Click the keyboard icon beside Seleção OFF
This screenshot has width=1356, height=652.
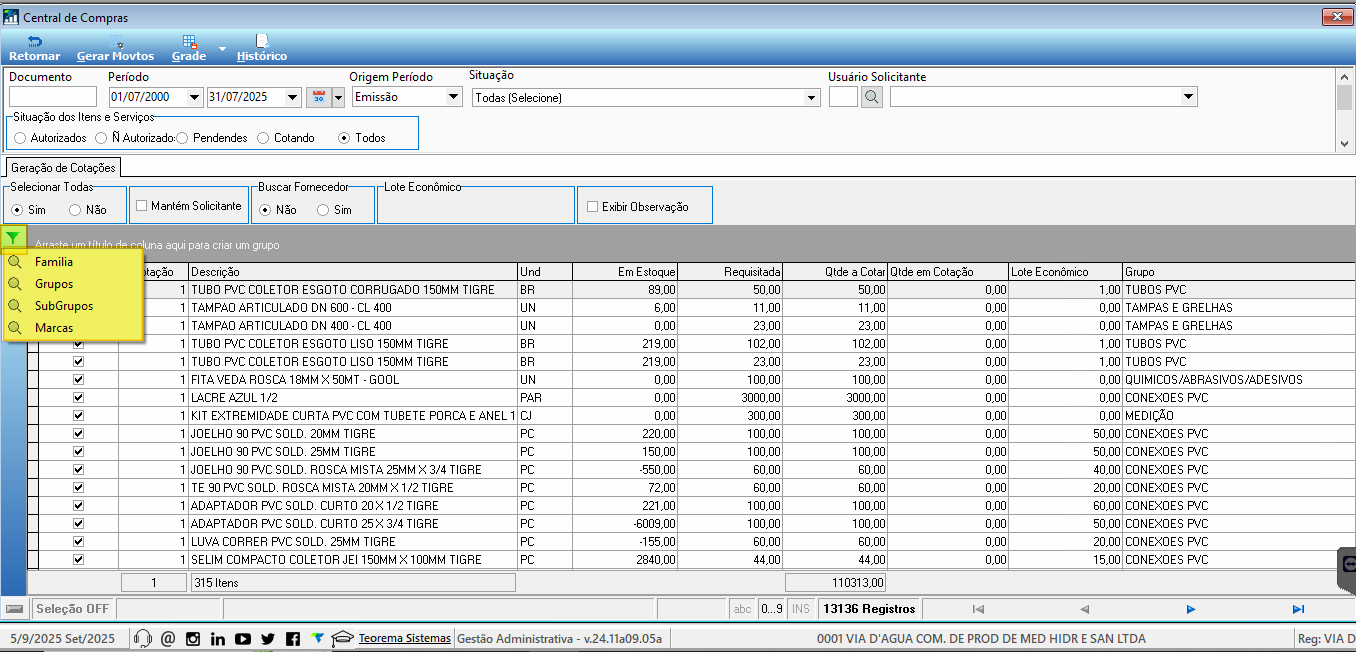click(x=14, y=608)
